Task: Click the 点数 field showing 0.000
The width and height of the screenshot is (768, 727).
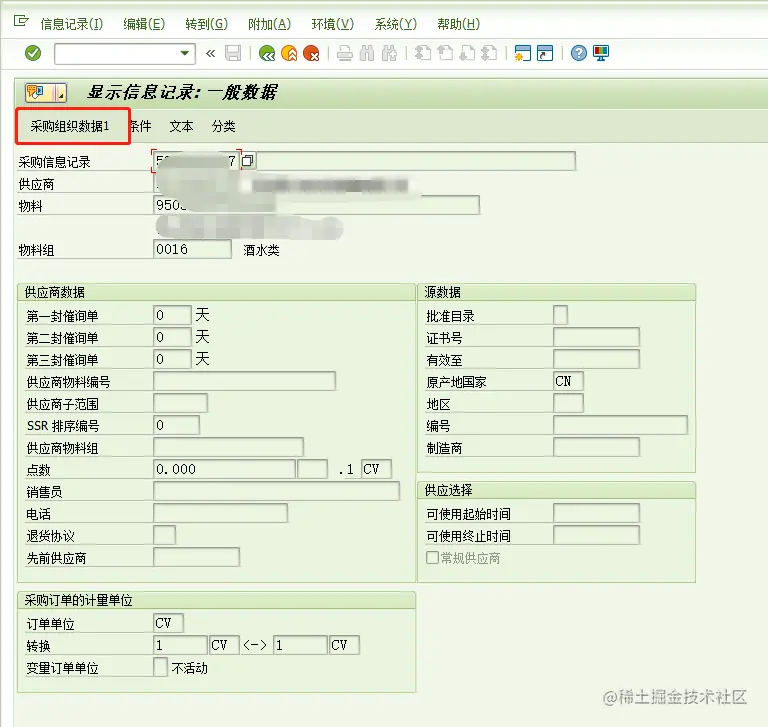Action: coord(224,469)
